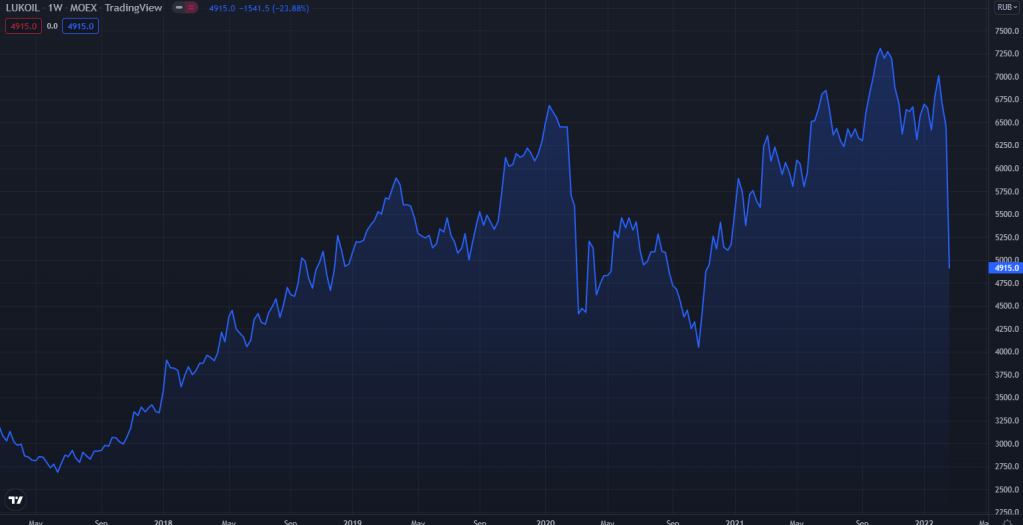Click the 3000.0 mark on price scale
Screen dimensions: 1023x525
(x=1007, y=444)
